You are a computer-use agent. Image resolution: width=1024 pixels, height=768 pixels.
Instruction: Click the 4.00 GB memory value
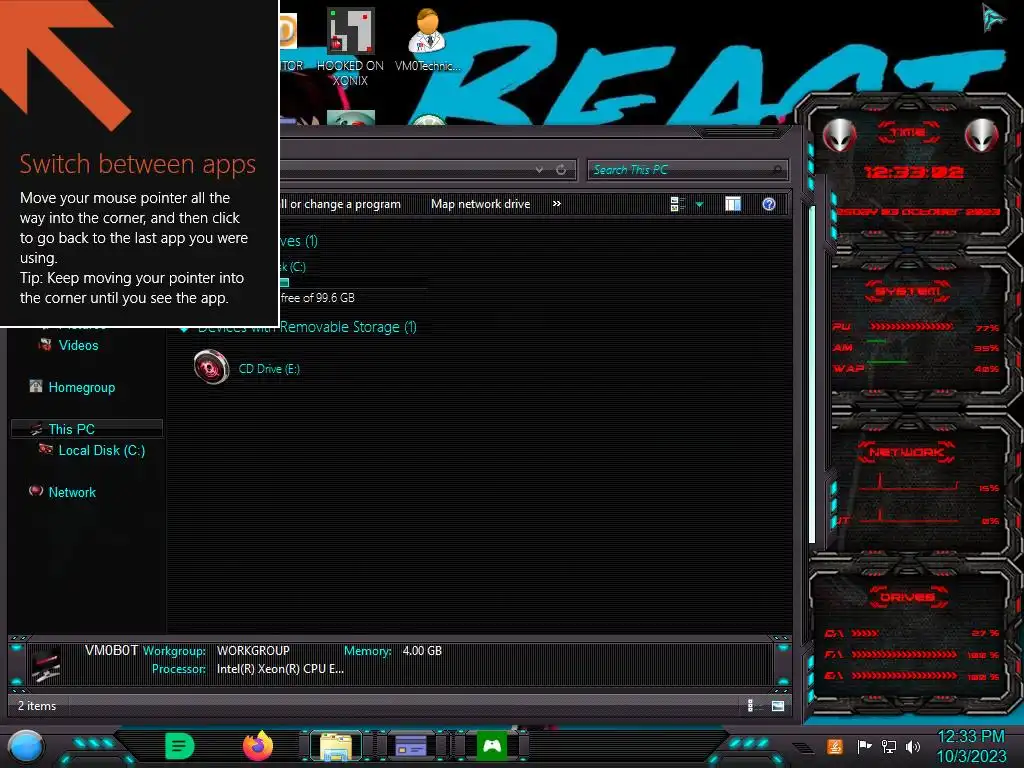pyautogui.click(x=422, y=651)
